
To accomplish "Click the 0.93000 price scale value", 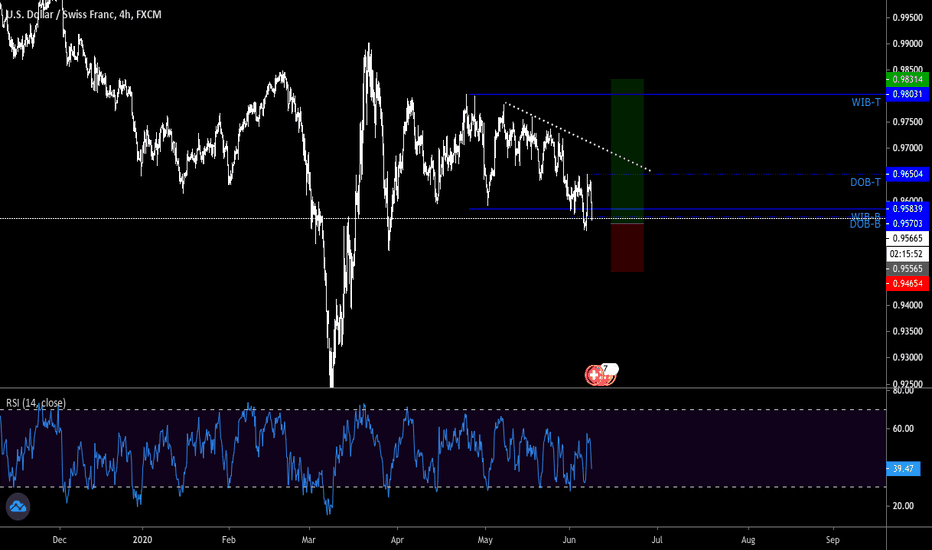I will click(908, 357).
